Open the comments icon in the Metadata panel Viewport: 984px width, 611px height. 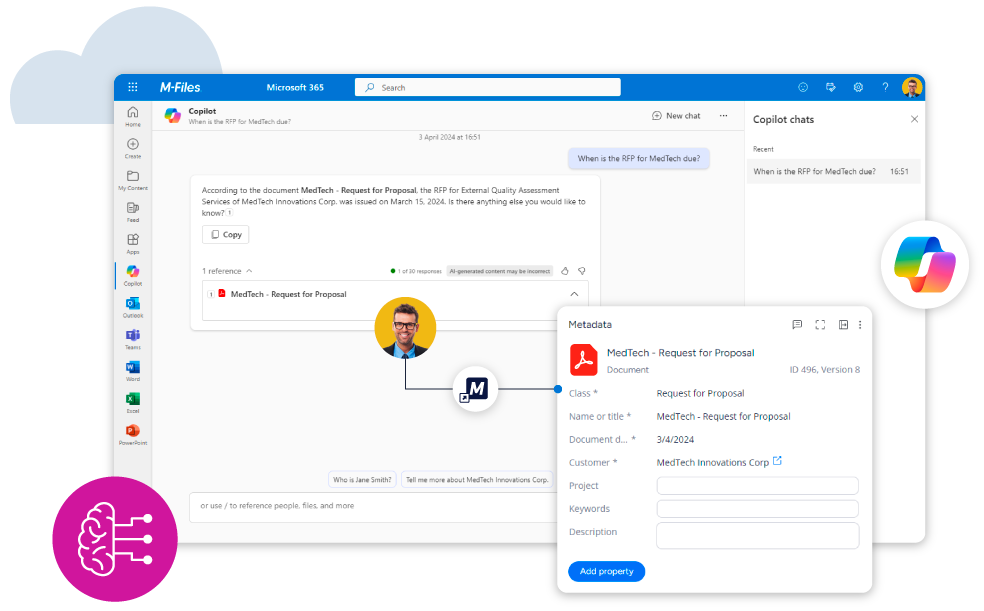tap(797, 324)
